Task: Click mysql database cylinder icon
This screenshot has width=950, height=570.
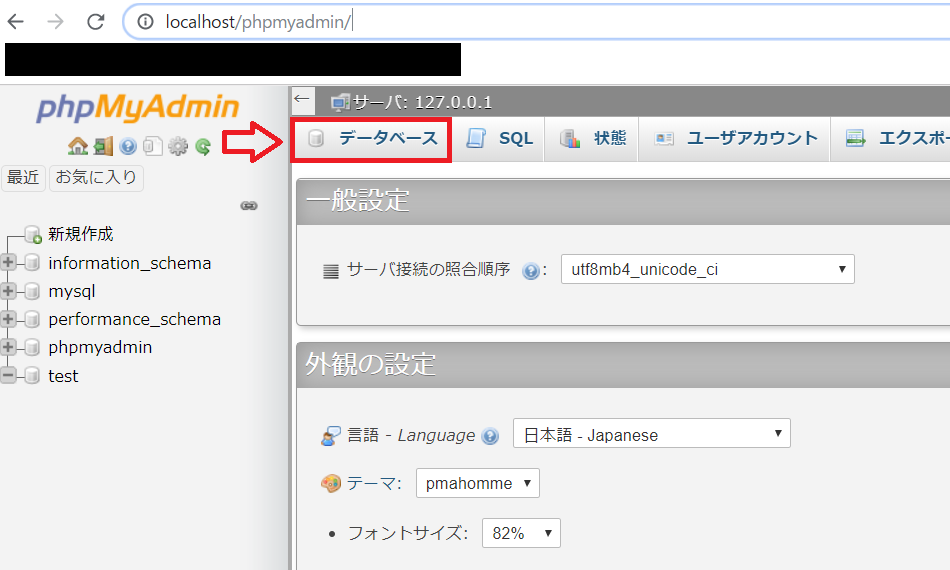Action: (32, 291)
